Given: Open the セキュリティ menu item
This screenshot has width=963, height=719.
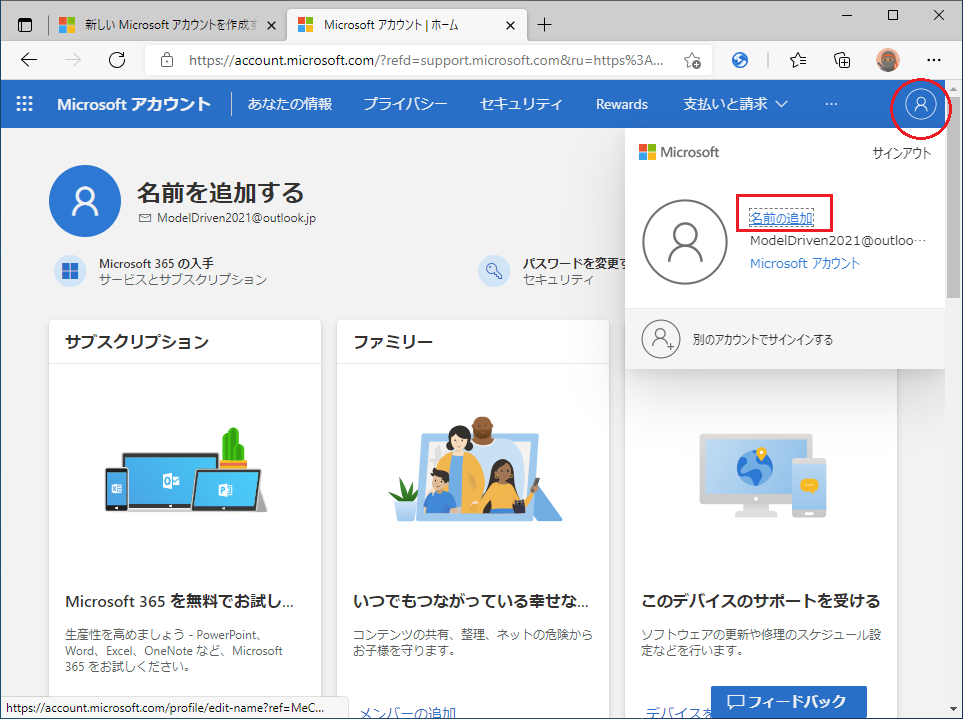Looking at the screenshot, I should click(521, 104).
